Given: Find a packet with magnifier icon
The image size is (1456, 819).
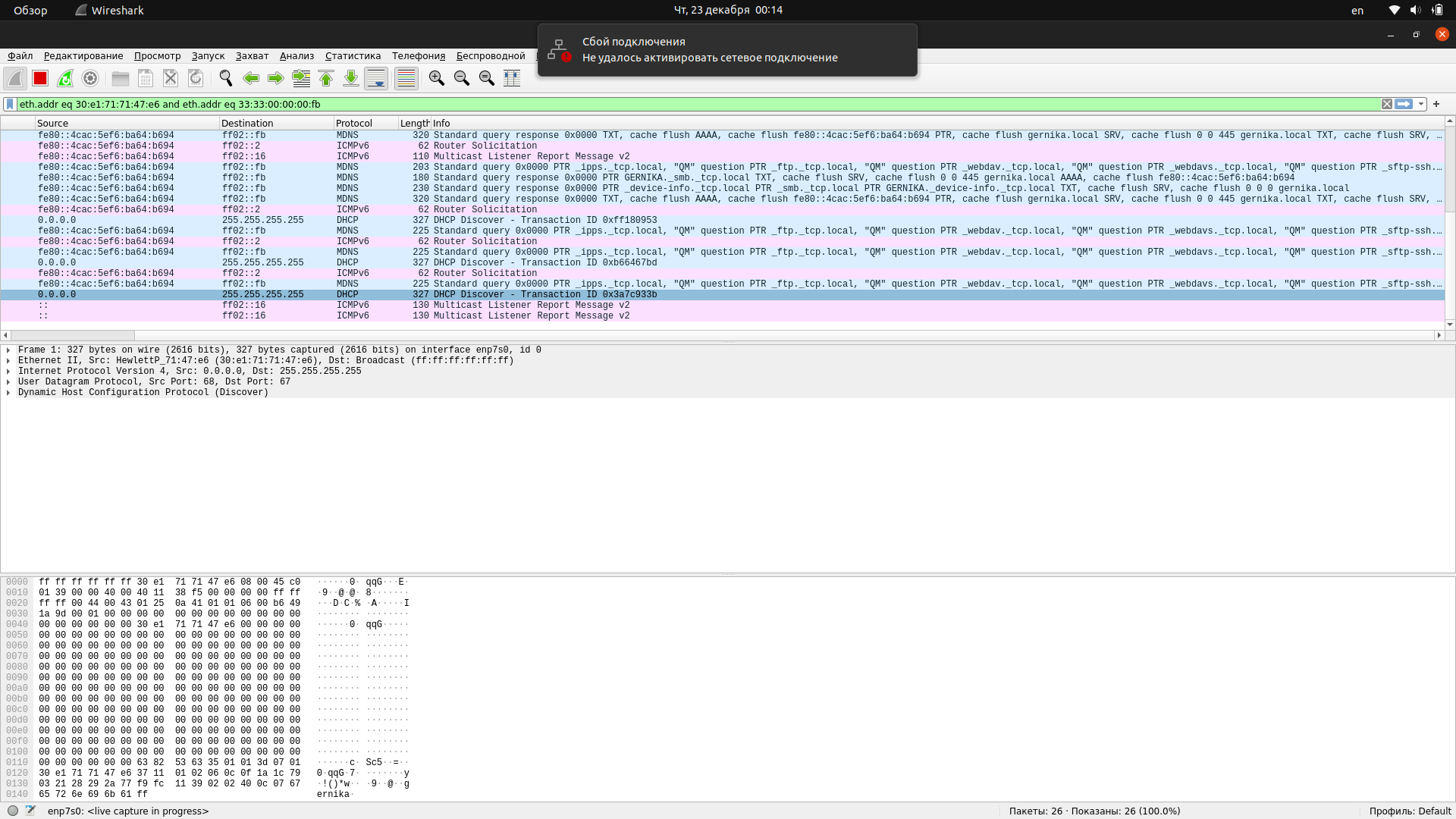Looking at the screenshot, I should [226, 78].
